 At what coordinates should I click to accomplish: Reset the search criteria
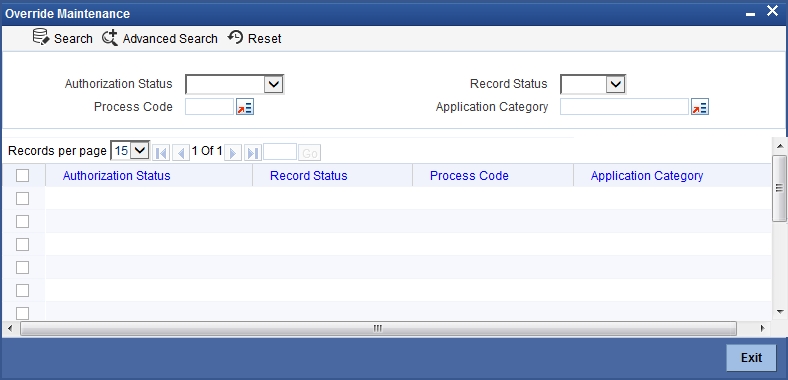255,38
